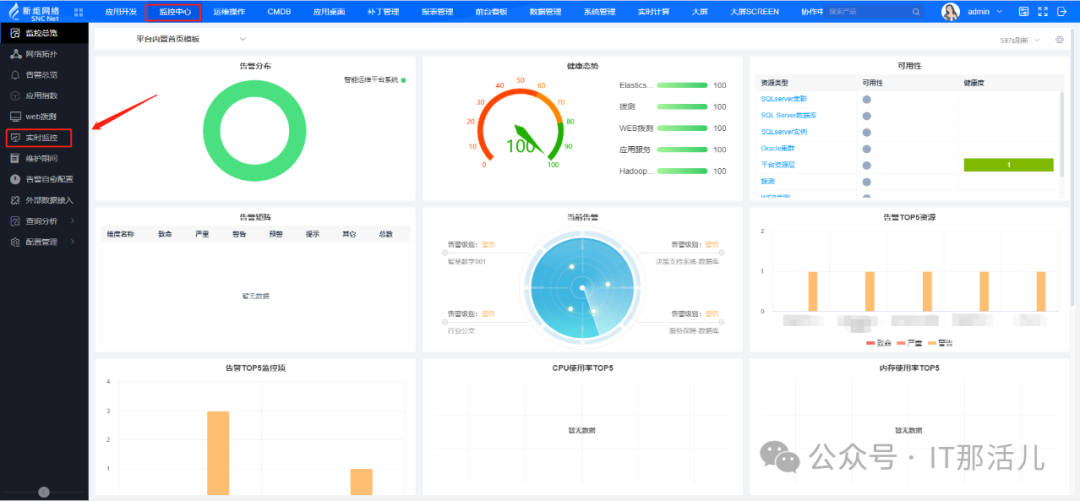Viewport: 1080px width, 501px height.
Task: Click the 决策支持系统-数据库 alert label
Action: pos(687,262)
